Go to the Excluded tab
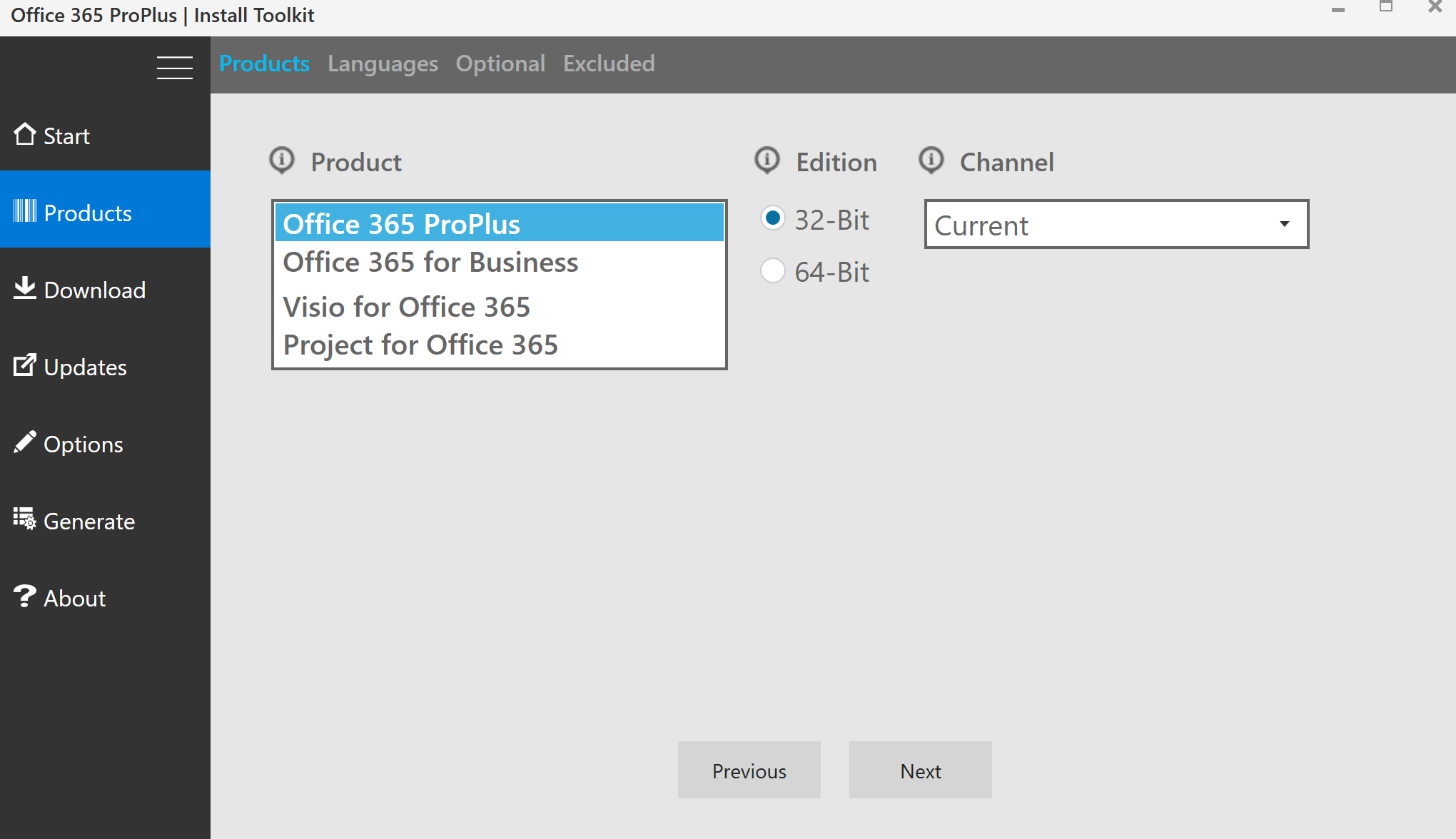Image resolution: width=1456 pixels, height=839 pixels. tap(609, 64)
